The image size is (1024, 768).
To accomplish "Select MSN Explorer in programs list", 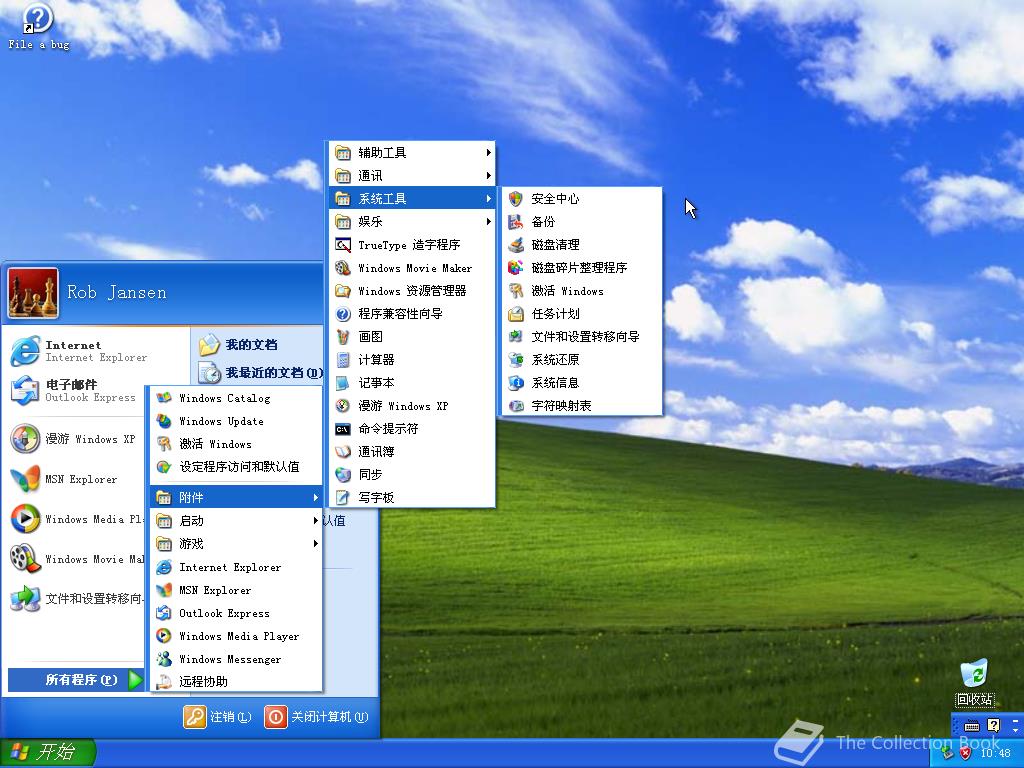I will (236, 590).
